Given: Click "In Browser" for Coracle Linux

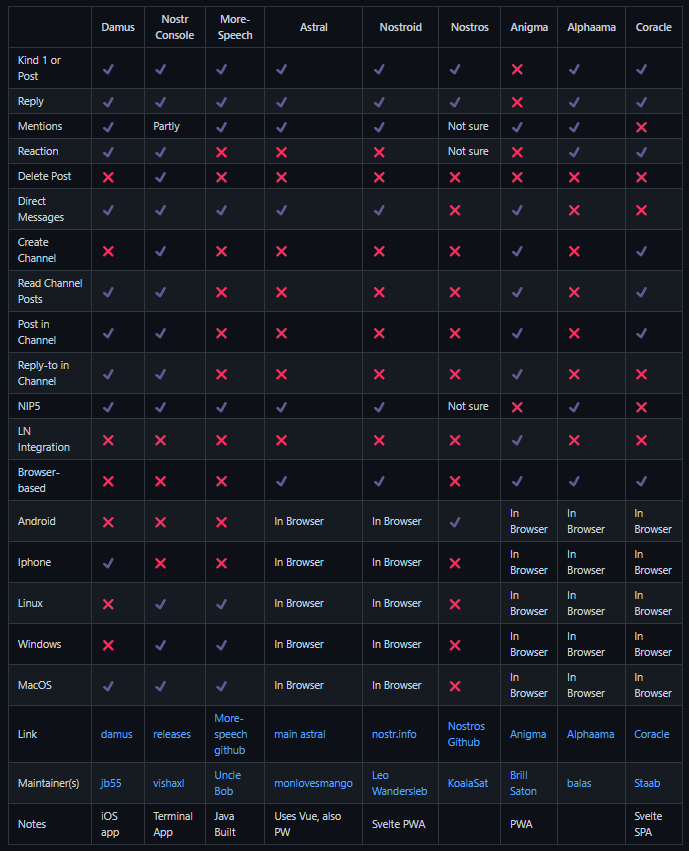Looking at the screenshot, I should click(653, 603).
